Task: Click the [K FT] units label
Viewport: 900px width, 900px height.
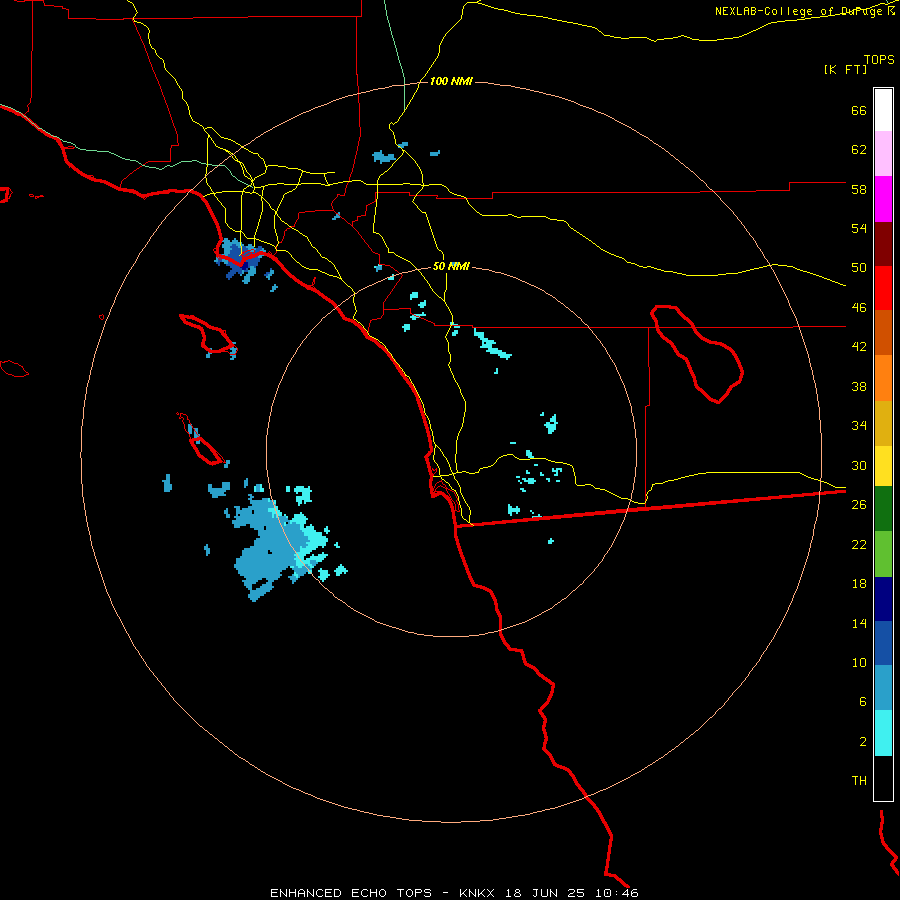Action: click(845, 69)
